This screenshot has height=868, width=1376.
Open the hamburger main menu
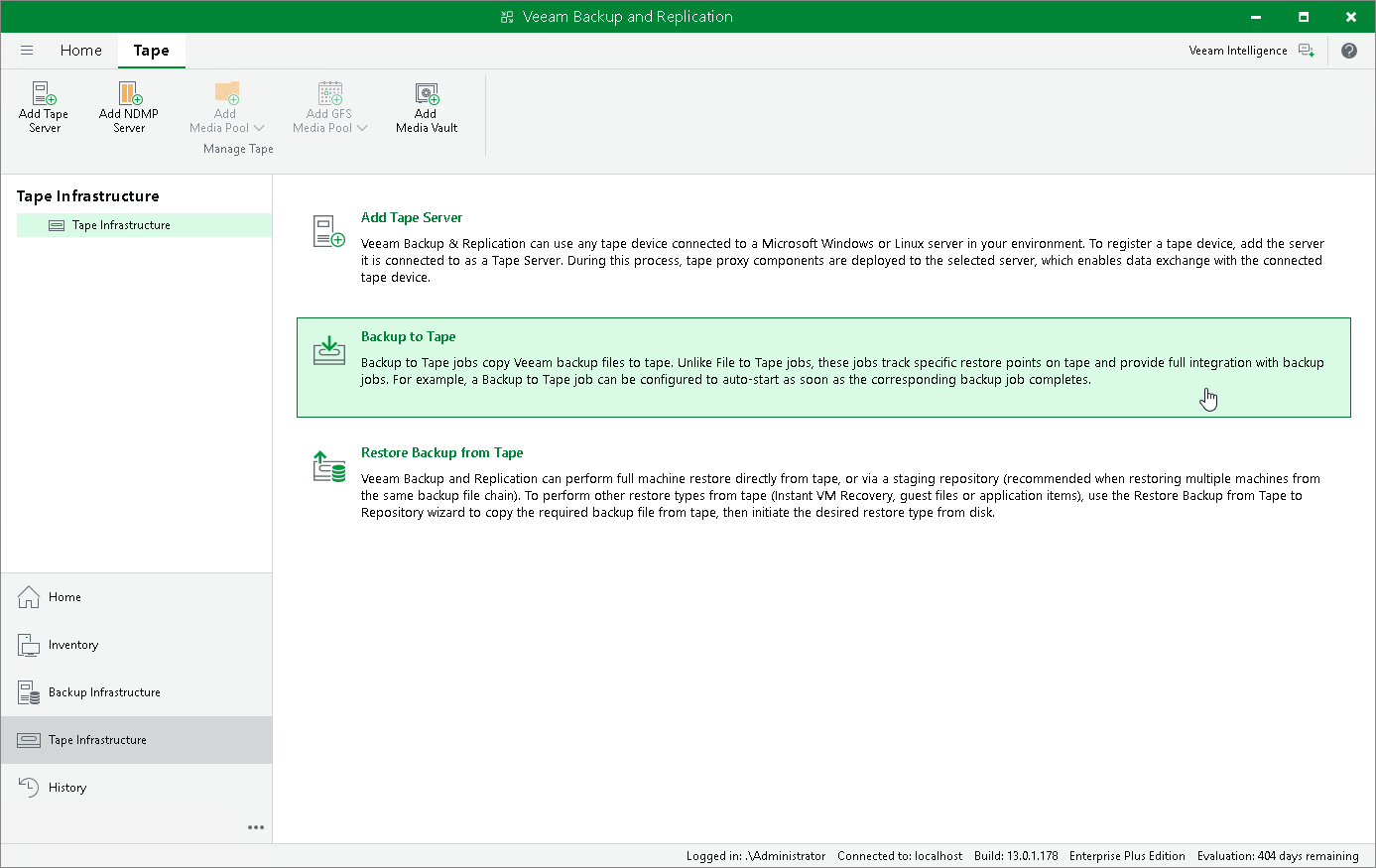click(x=27, y=51)
